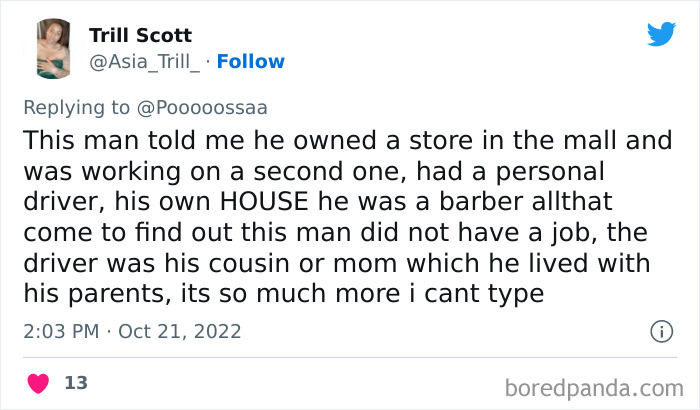The image size is (700, 410).
Task: Select the Oct 21, 2022 date
Action: 180,331
